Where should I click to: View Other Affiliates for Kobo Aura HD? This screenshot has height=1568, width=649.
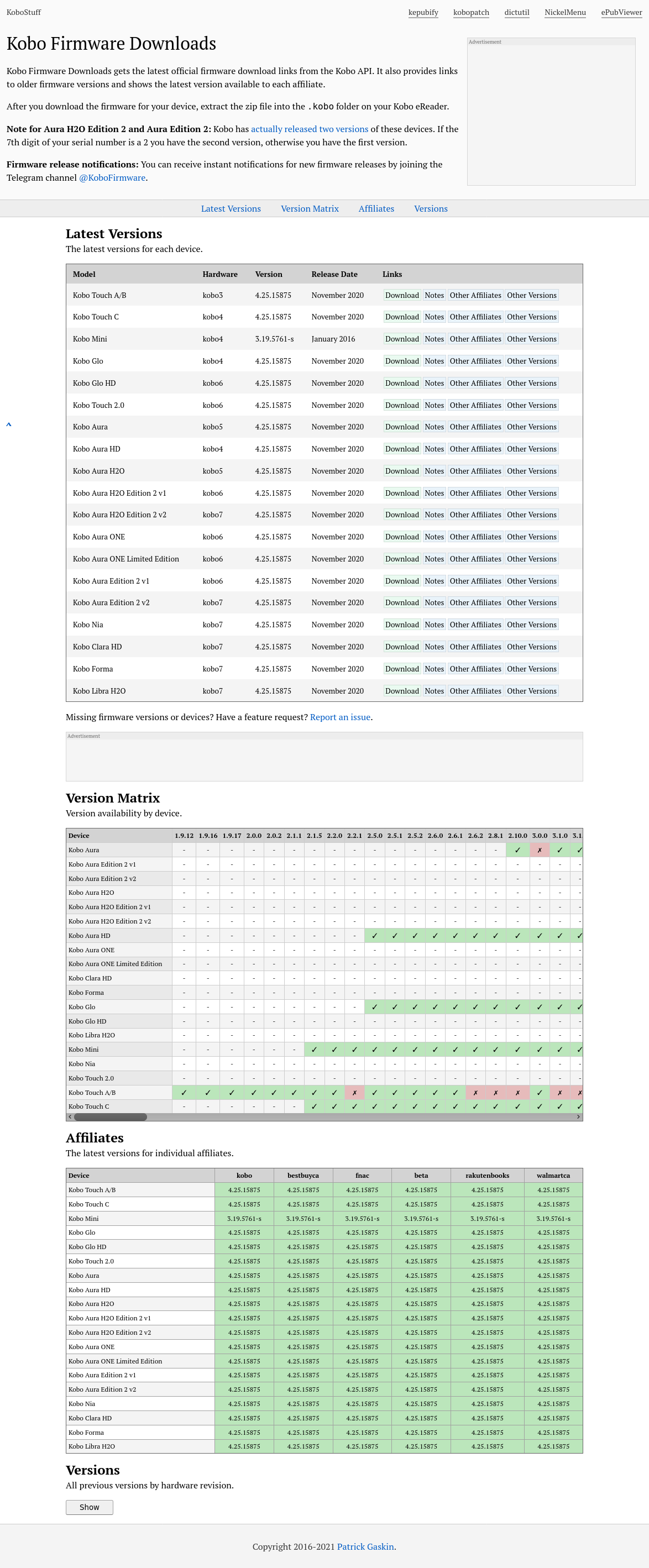click(x=475, y=449)
